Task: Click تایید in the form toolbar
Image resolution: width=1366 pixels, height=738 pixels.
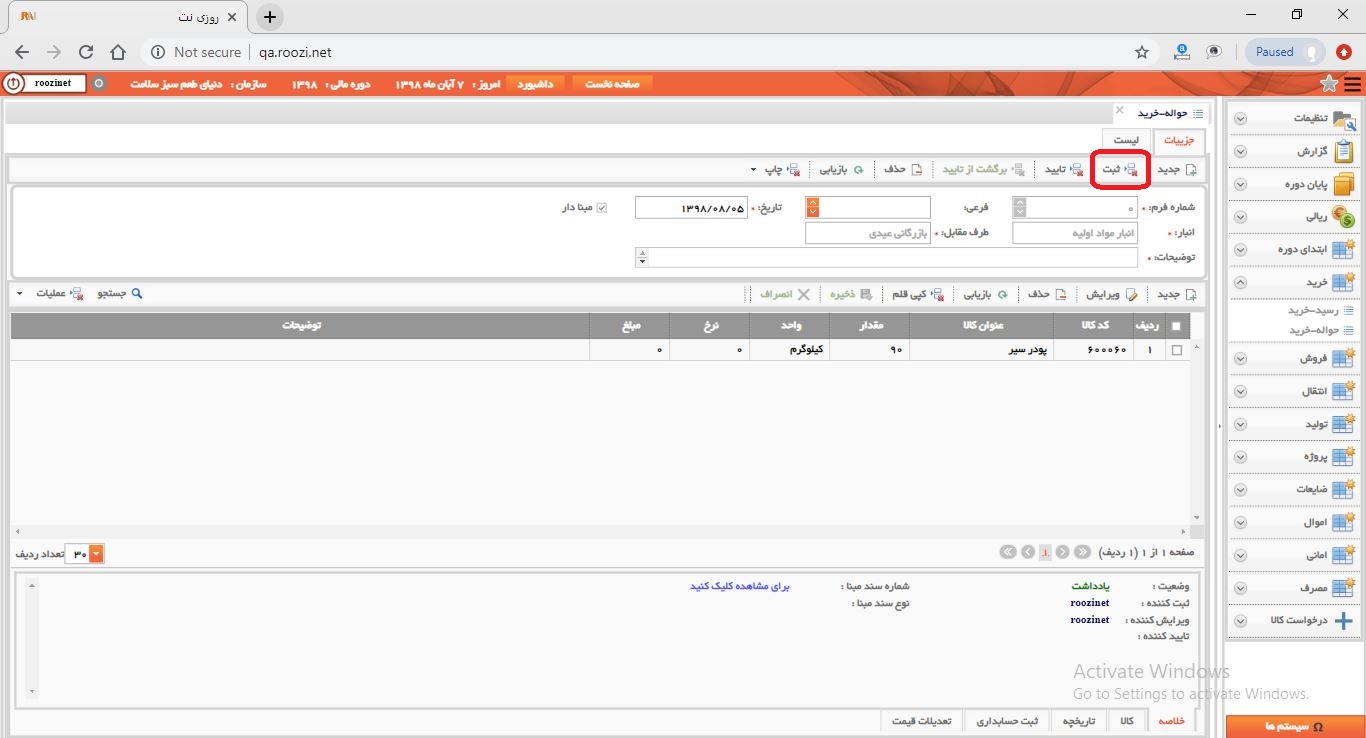Action: (1064, 169)
